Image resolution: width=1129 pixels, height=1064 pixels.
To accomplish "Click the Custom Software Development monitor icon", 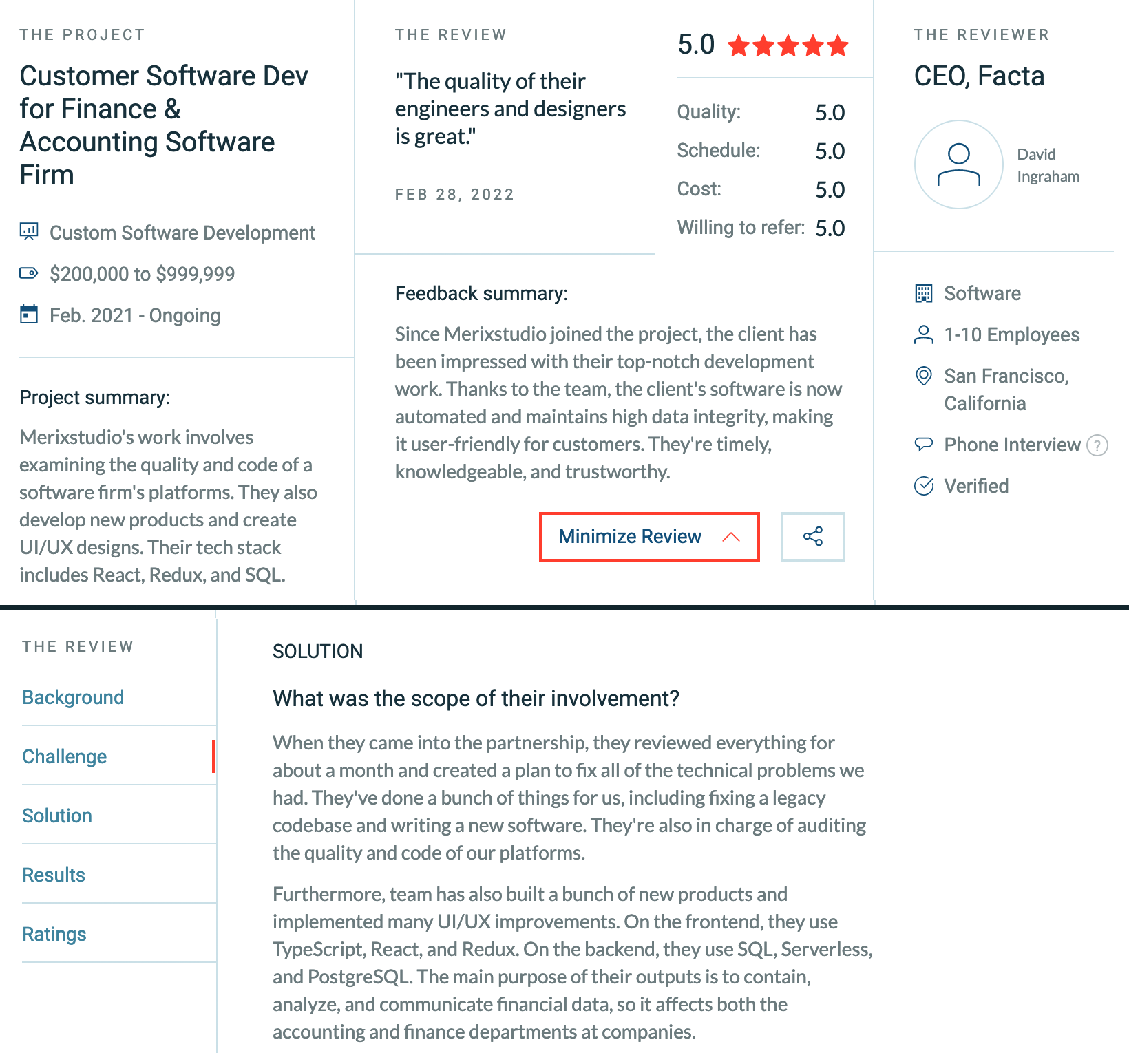I will click(28, 232).
